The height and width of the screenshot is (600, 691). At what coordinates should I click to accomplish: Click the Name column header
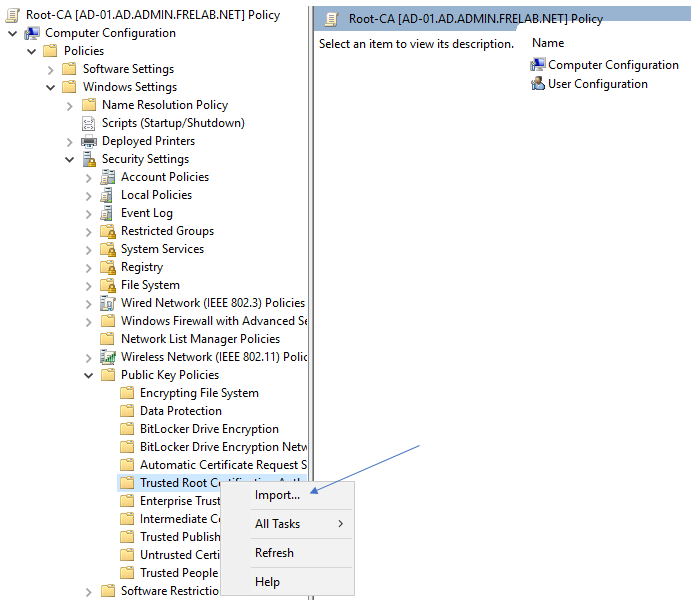click(x=548, y=43)
